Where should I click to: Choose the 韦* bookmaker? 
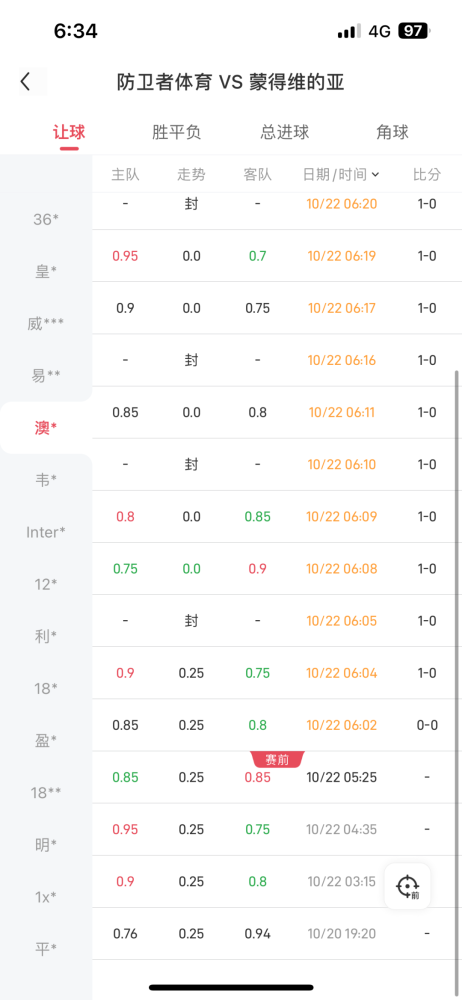(x=46, y=480)
